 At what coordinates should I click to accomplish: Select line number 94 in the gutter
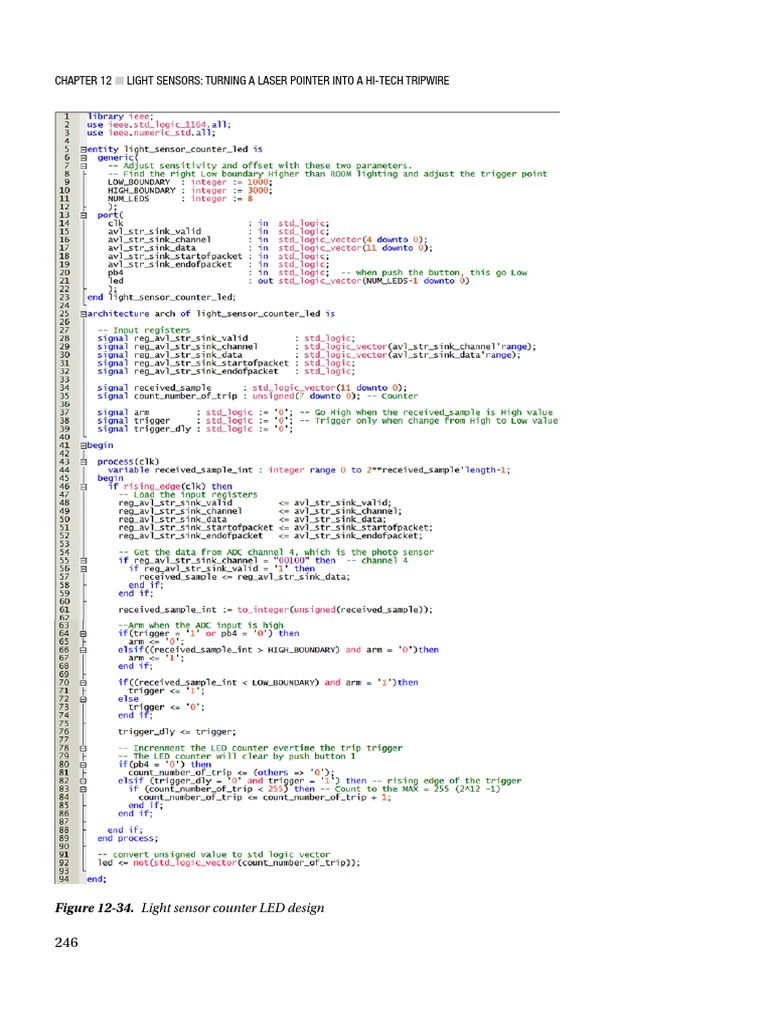(65, 879)
